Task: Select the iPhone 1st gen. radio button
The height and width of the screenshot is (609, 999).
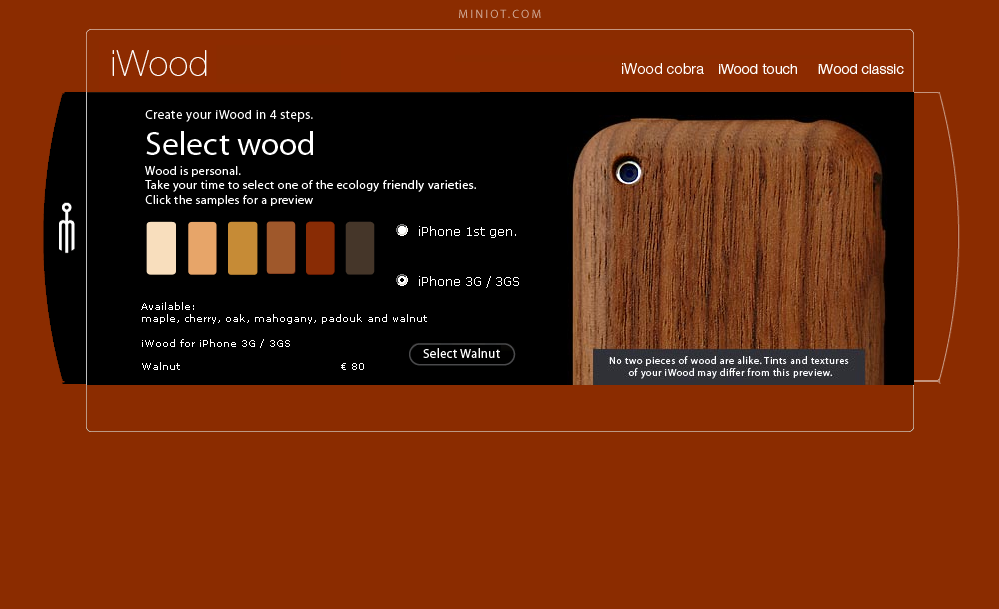Action: [x=402, y=231]
